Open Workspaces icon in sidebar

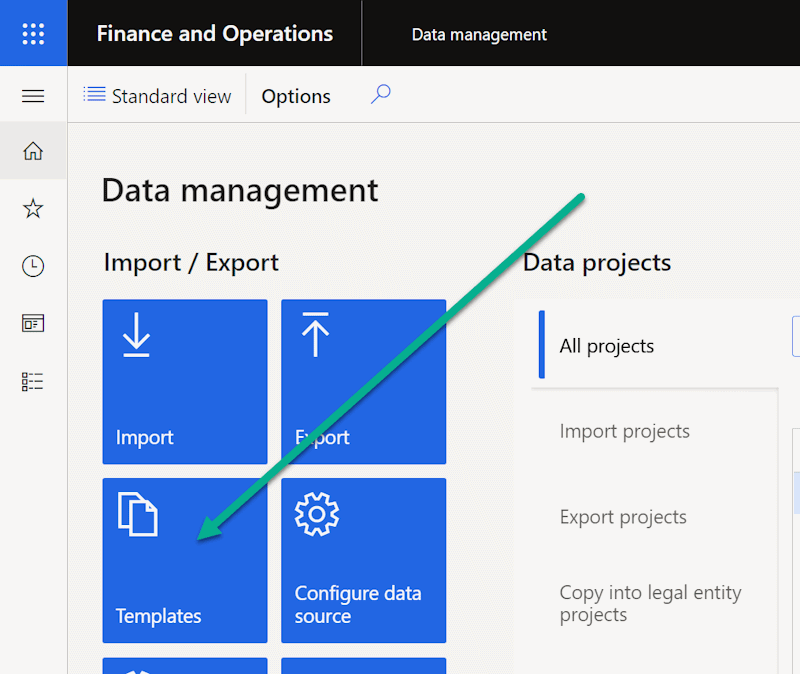33,323
